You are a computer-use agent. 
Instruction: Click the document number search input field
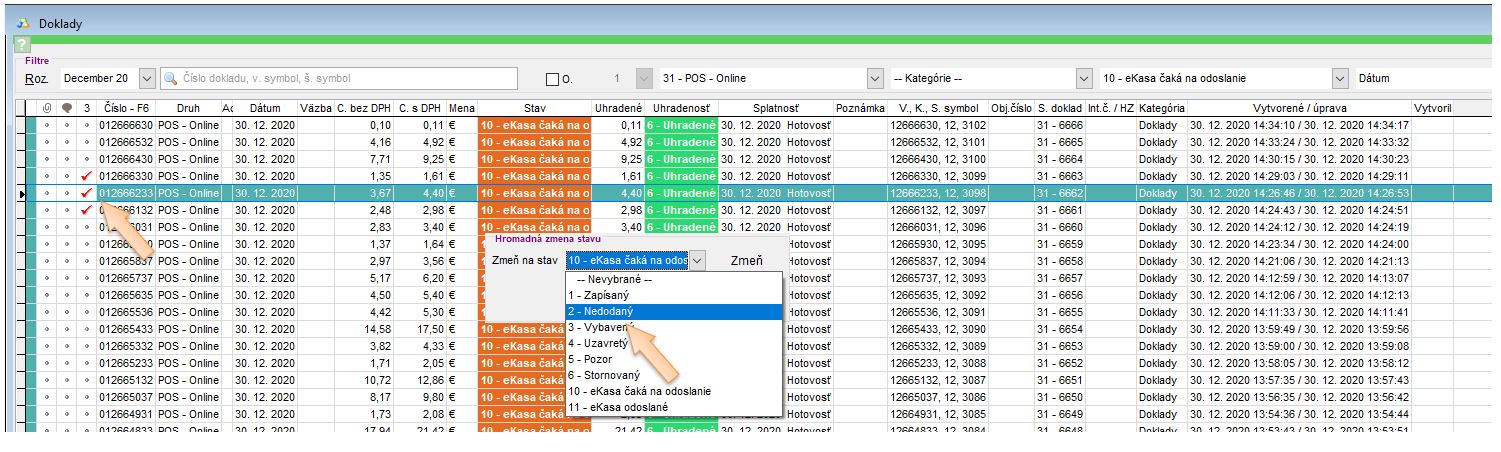(345, 78)
